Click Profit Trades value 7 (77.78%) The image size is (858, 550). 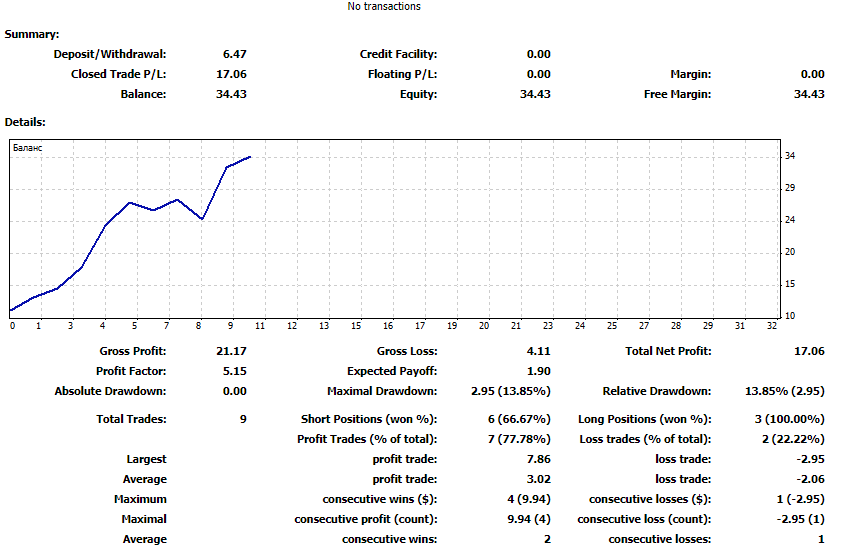coord(519,439)
